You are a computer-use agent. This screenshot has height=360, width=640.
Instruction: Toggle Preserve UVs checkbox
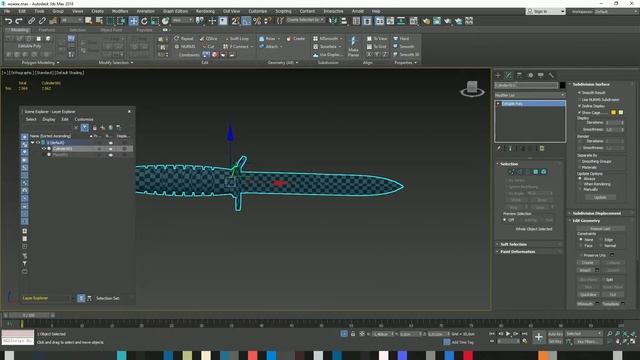tap(581, 255)
